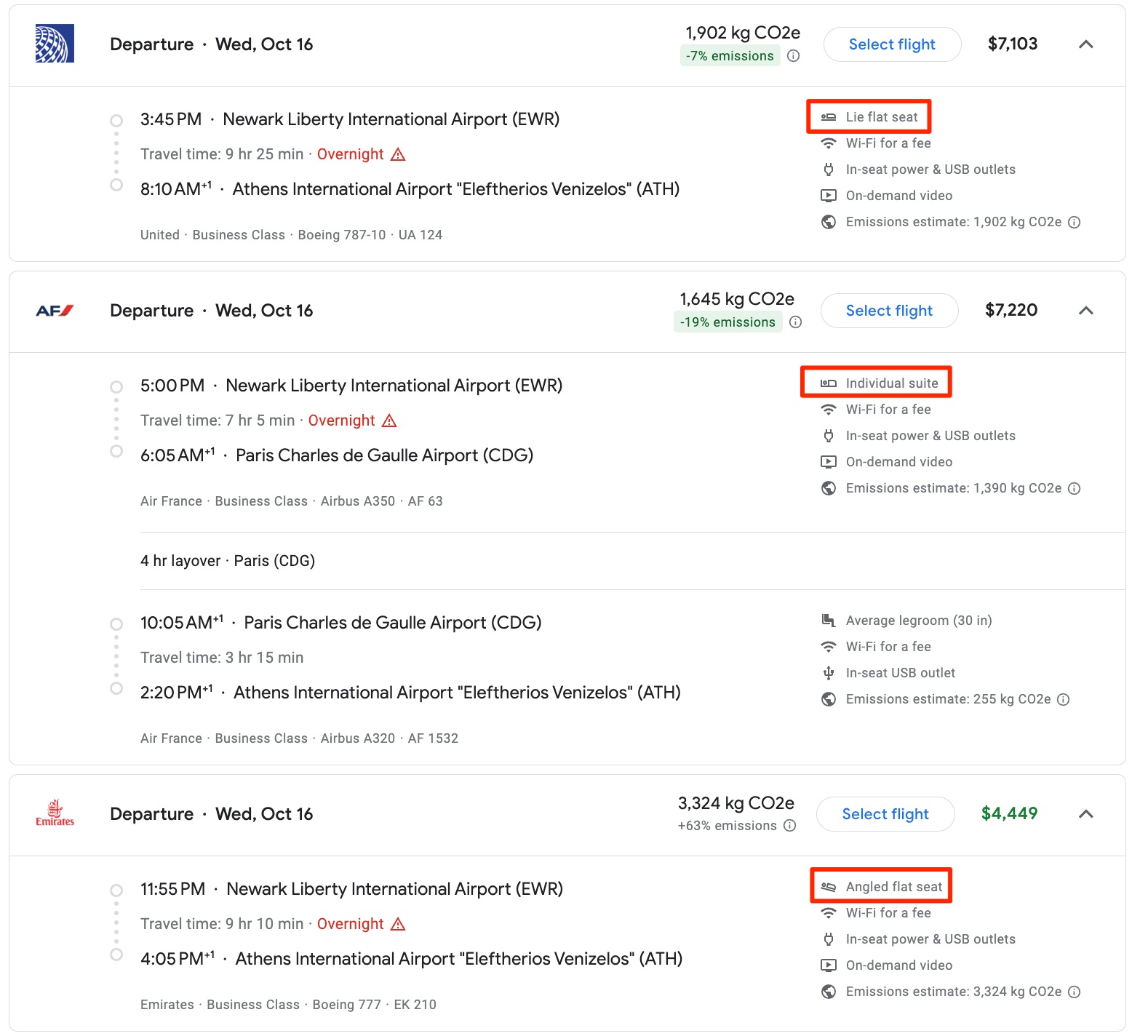Click the 1,645 kg CO2e header total
This screenshot has height=1036, width=1148.
click(737, 299)
